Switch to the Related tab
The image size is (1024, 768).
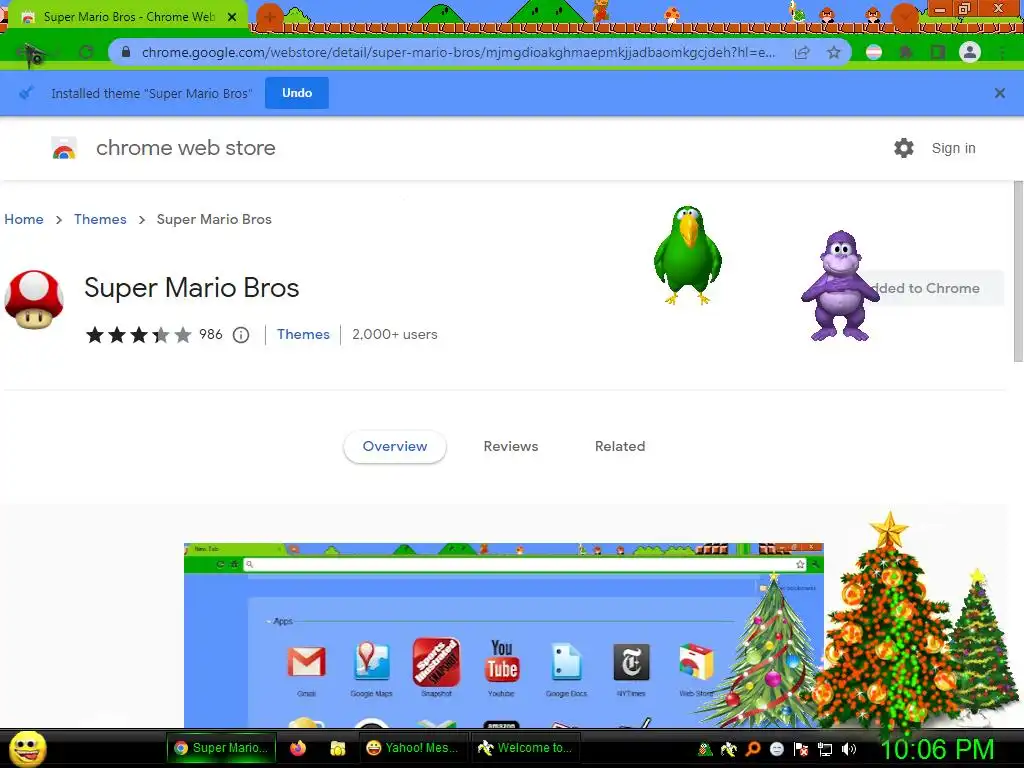click(620, 446)
